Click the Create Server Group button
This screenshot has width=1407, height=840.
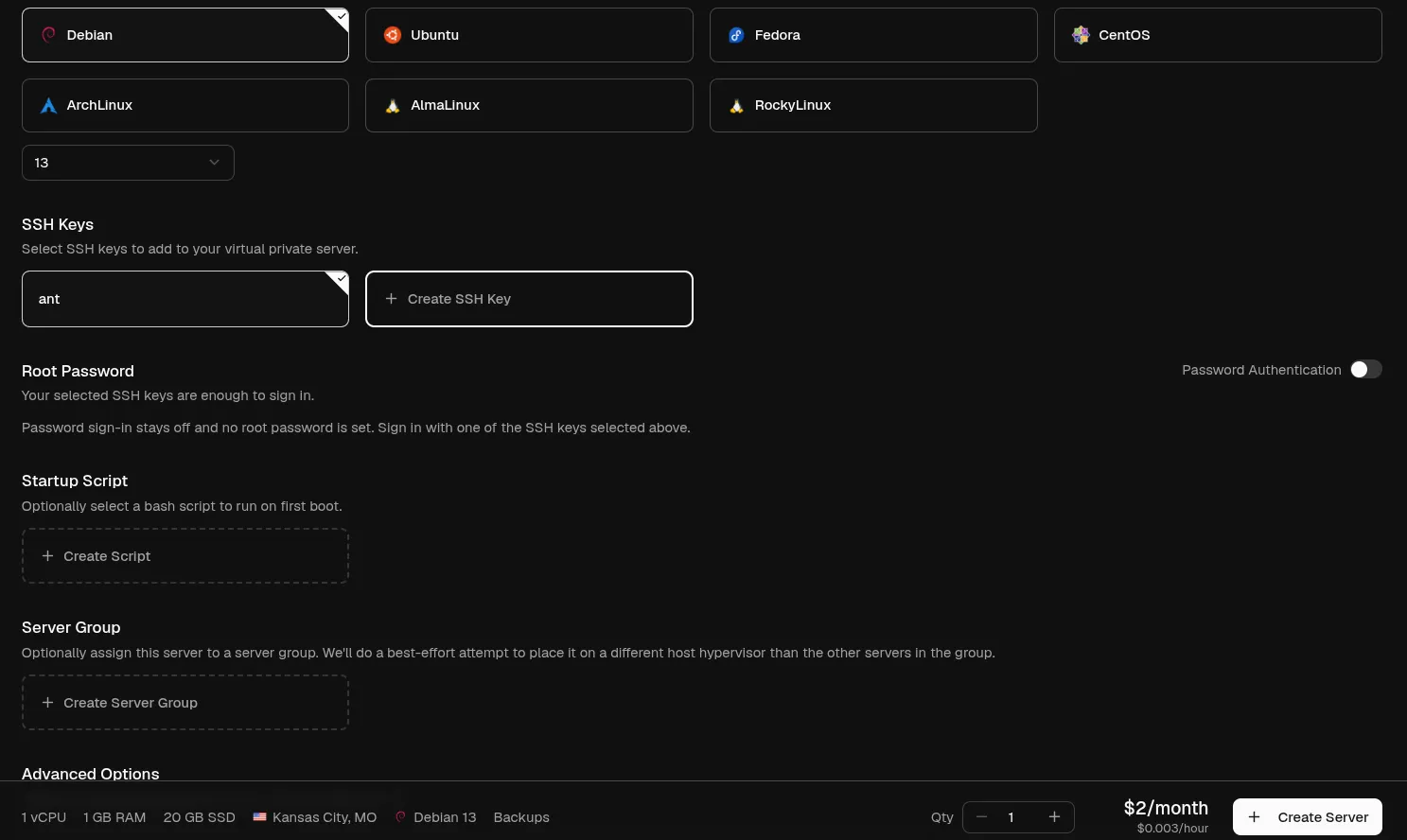185,703
